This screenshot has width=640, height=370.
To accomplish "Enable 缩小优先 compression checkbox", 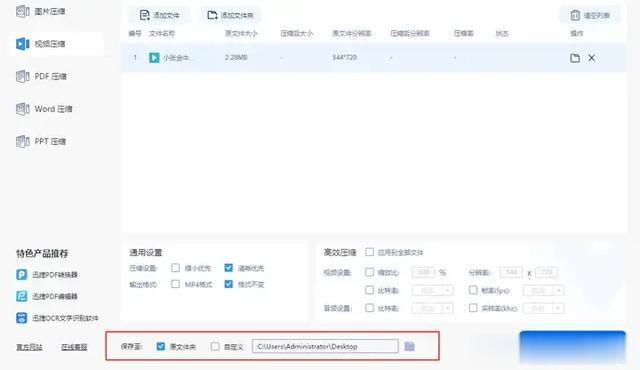I will (x=176, y=268).
